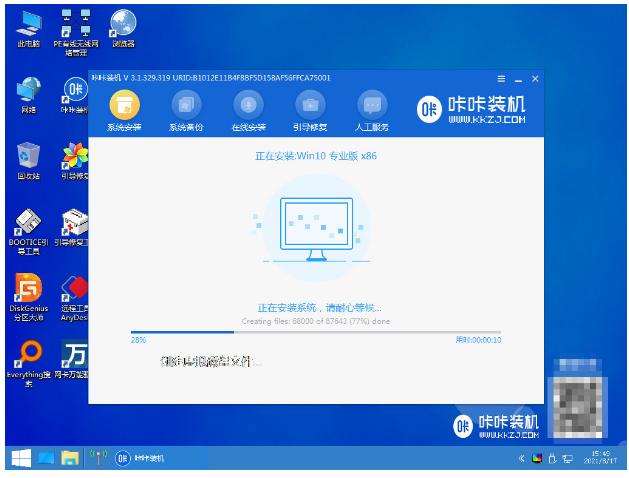Click the 28% progress label
Screen dimensions: 629x478
point(138,340)
